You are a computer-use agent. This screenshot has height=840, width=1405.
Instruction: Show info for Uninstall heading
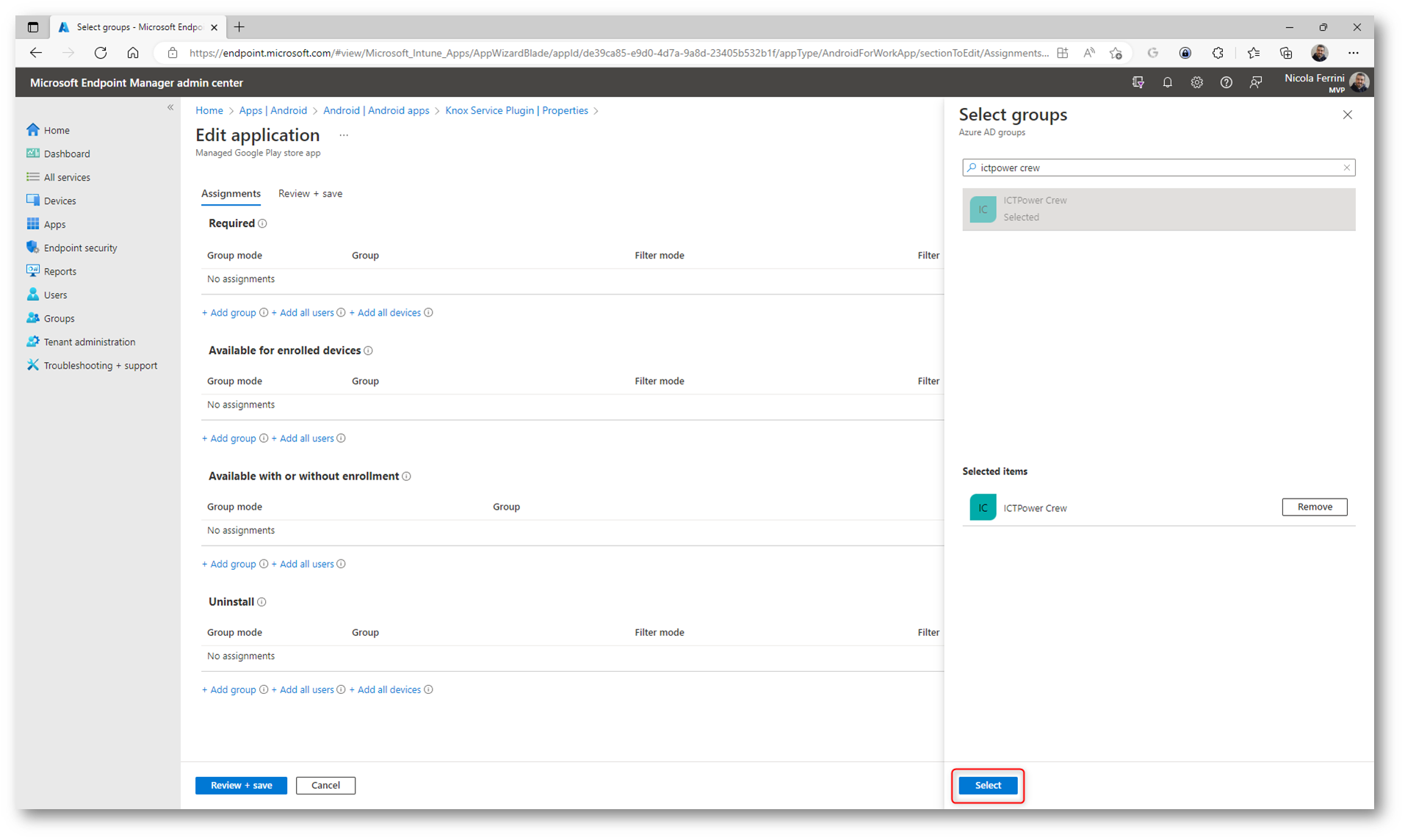click(x=261, y=602)
